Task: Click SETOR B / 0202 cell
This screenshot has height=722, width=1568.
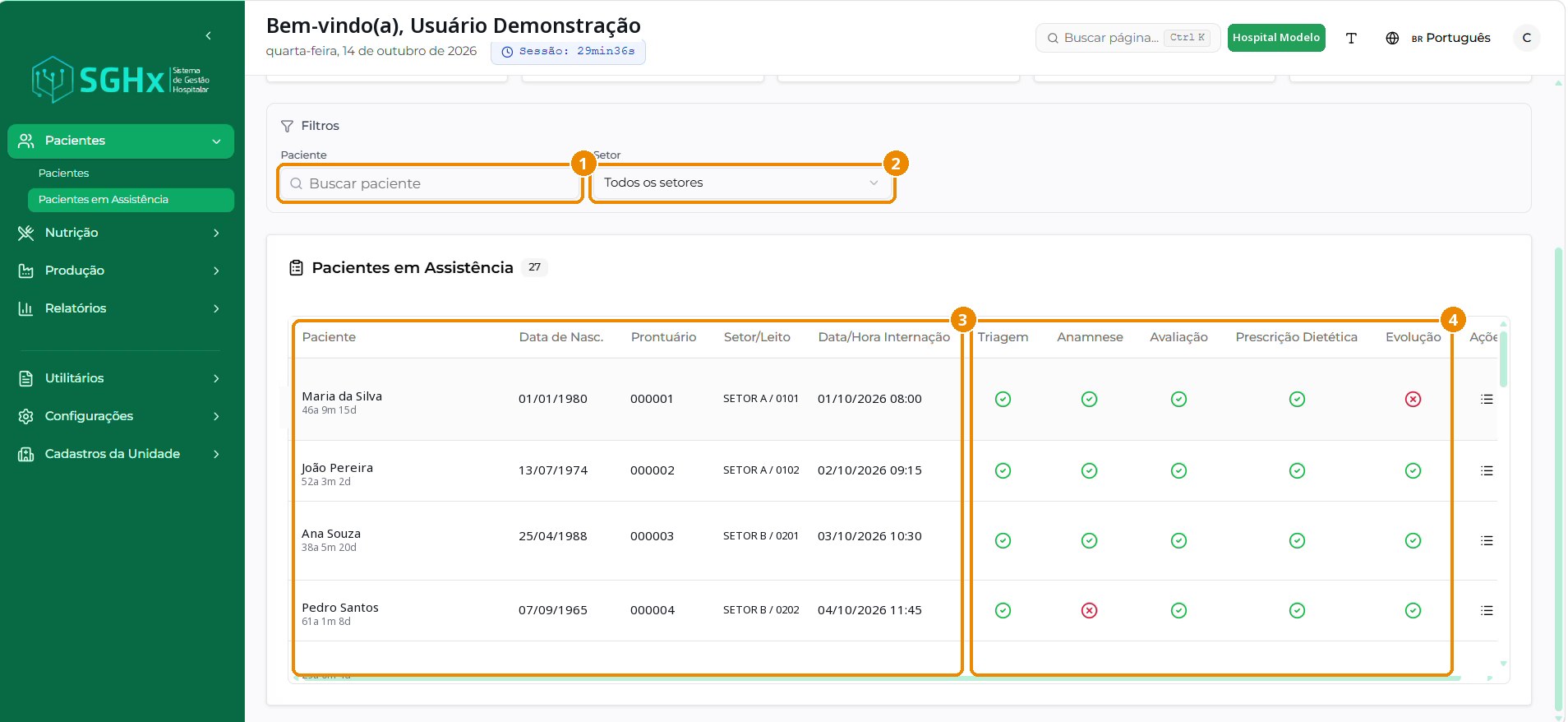Action: [761, 610]
